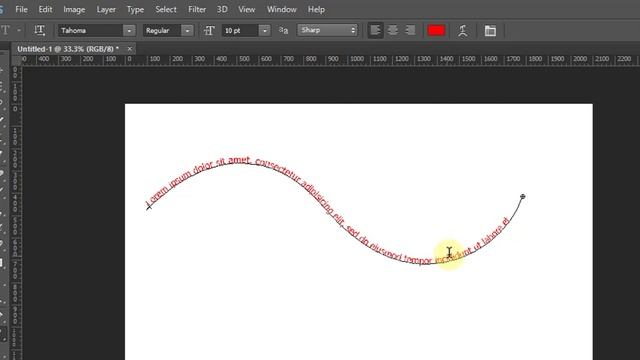Click the horizontal ruler at the 1000 mark
This screenshot has width=640, height=360.
tap(357, 59)
